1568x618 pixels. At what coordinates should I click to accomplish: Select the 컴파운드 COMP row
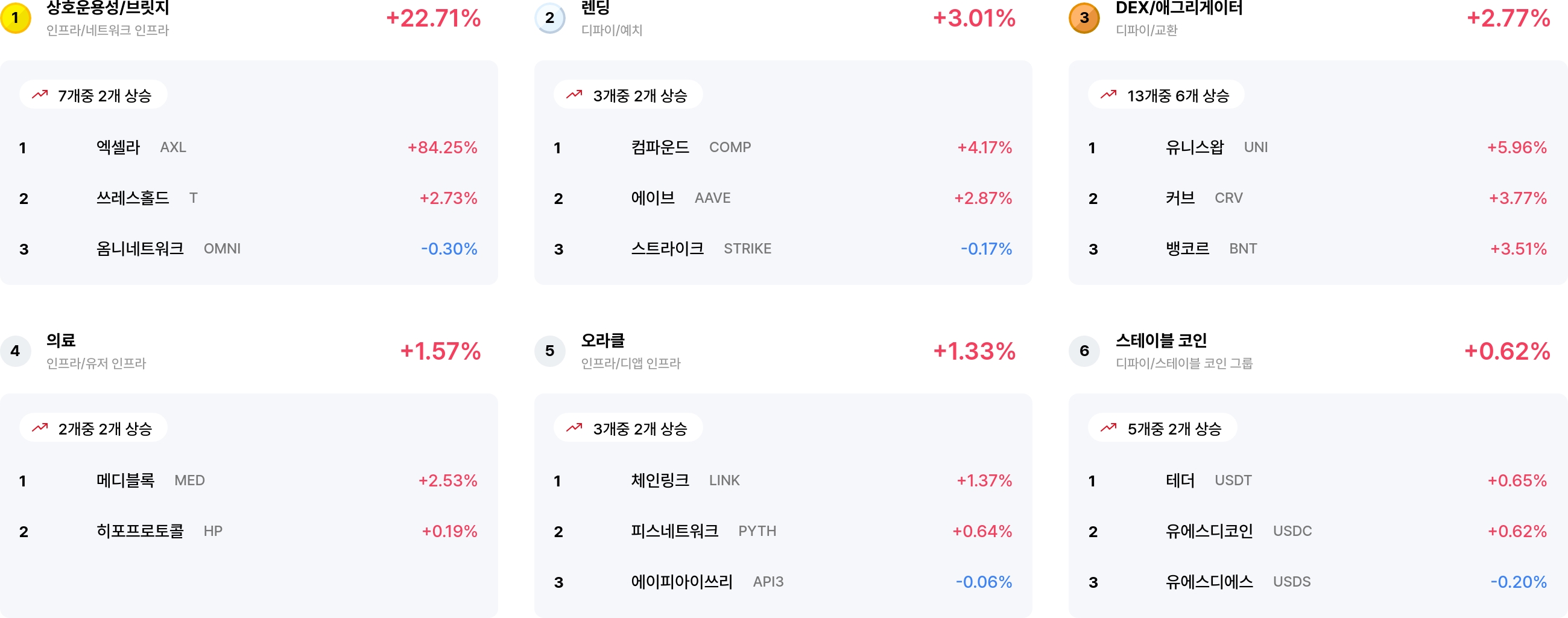click(x=783, y=147)
